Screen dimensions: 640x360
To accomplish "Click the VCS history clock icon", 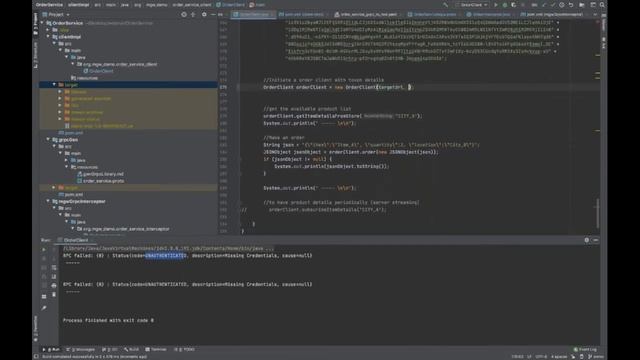I will point(562,5).
